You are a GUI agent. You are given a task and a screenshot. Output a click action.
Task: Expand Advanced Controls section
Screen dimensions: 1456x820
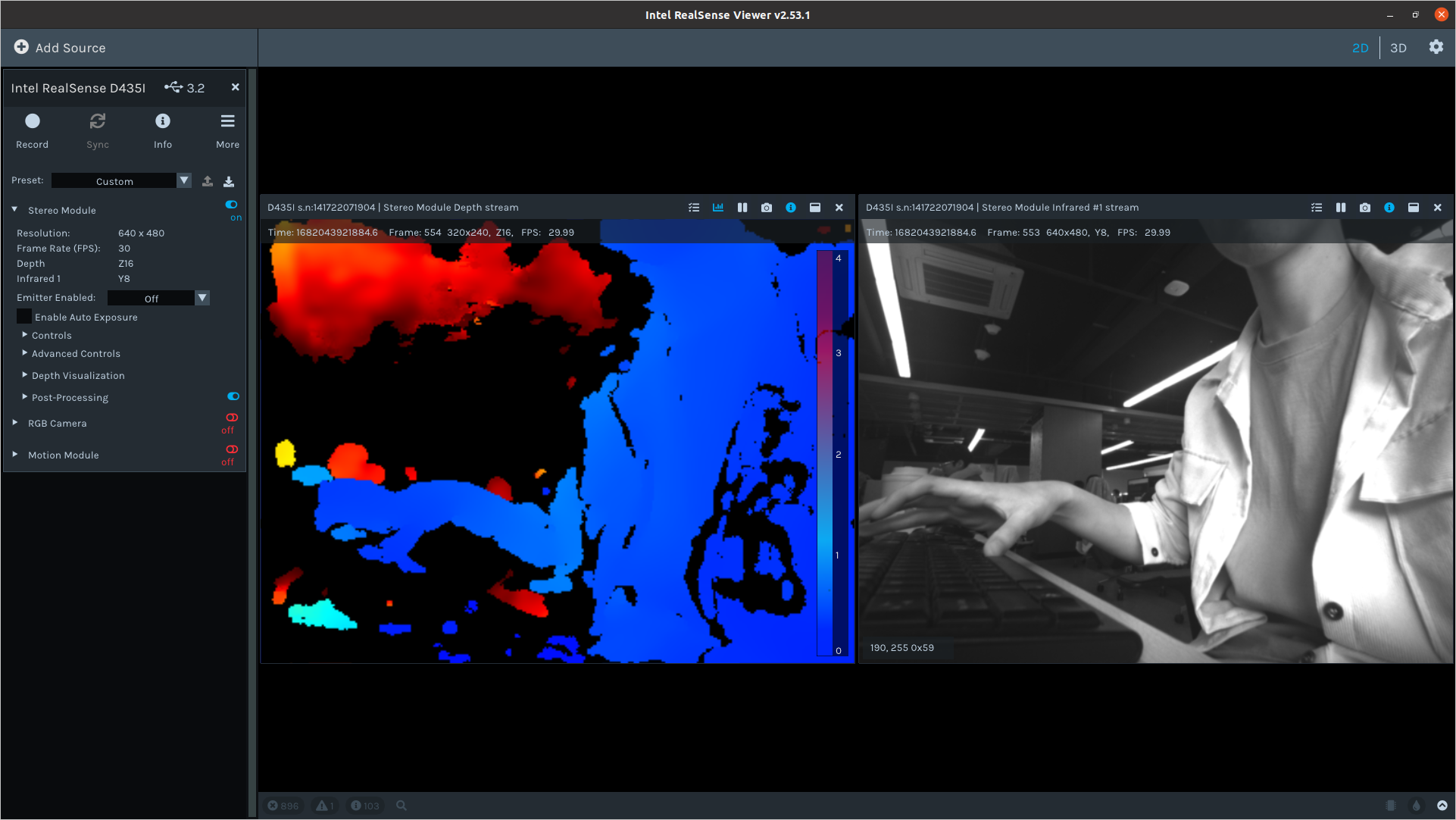coord(24,352)
